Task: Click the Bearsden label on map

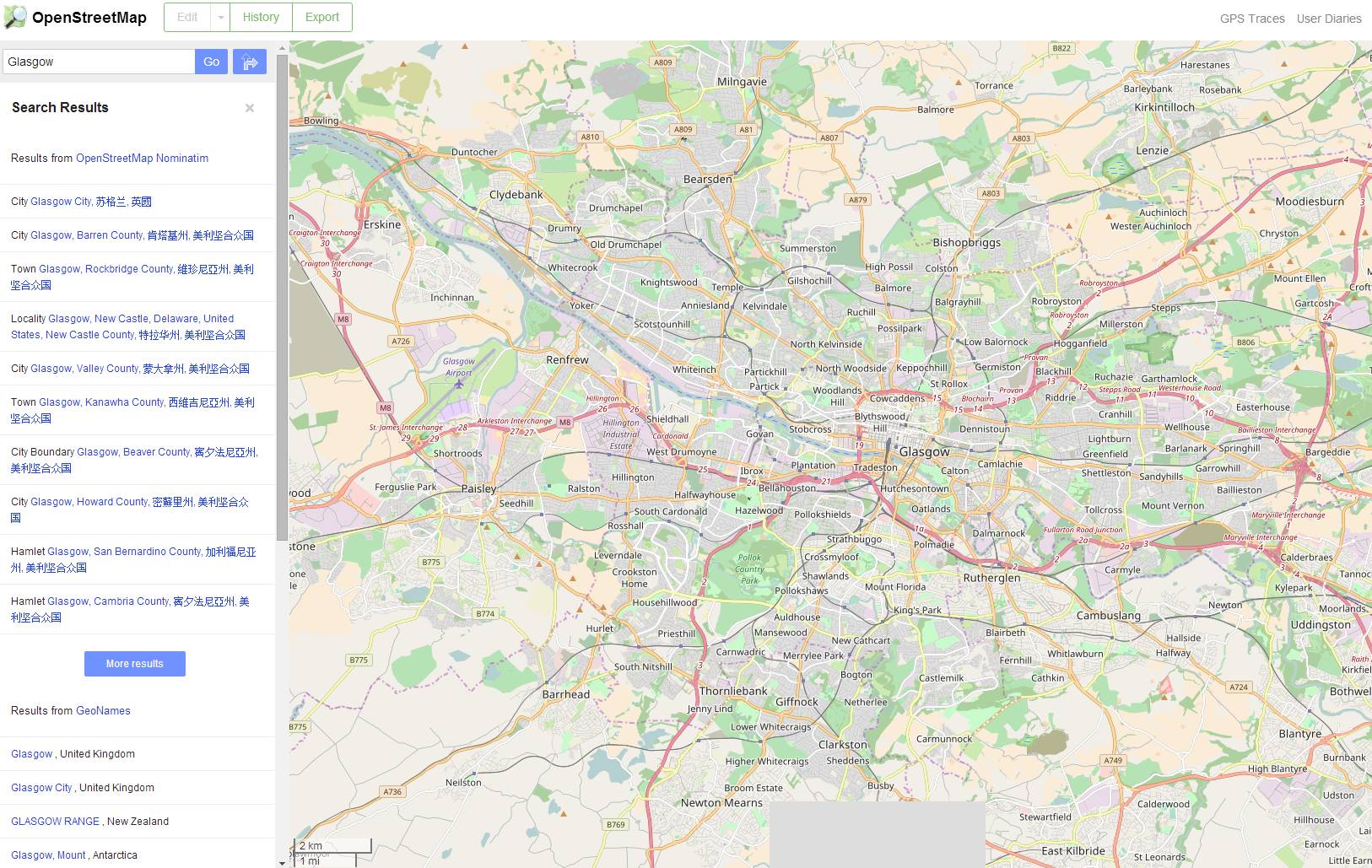Action: (x=708, y=180)
